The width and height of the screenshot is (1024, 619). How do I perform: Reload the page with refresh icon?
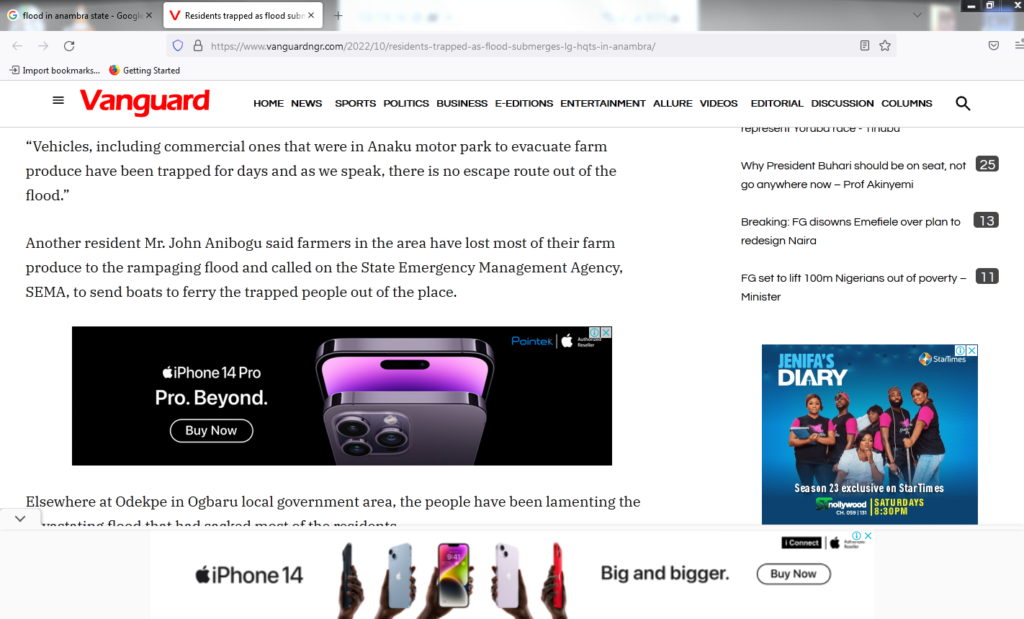tap(69, 46)
